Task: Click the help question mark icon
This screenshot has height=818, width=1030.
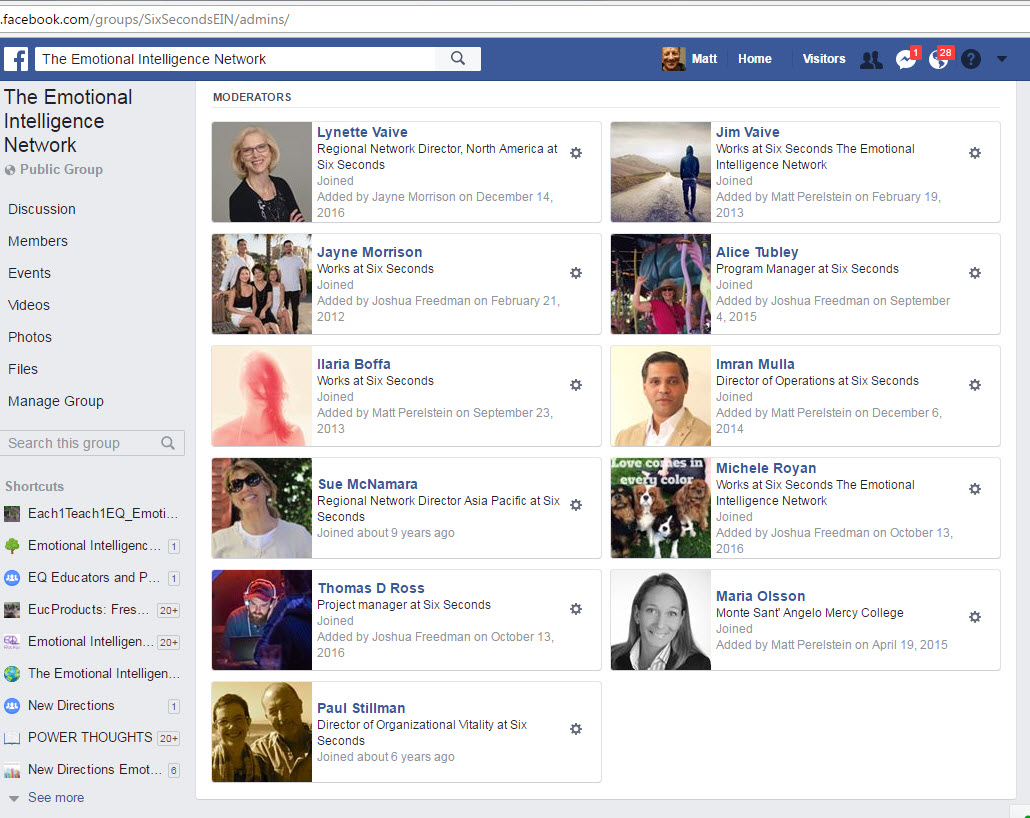Action: point(971,60)
